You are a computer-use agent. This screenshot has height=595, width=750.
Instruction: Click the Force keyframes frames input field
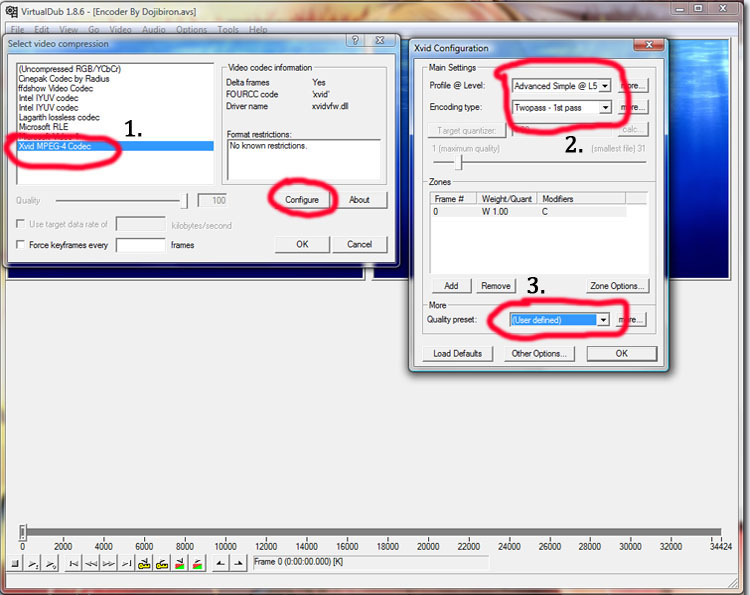[x=141, y=245]
